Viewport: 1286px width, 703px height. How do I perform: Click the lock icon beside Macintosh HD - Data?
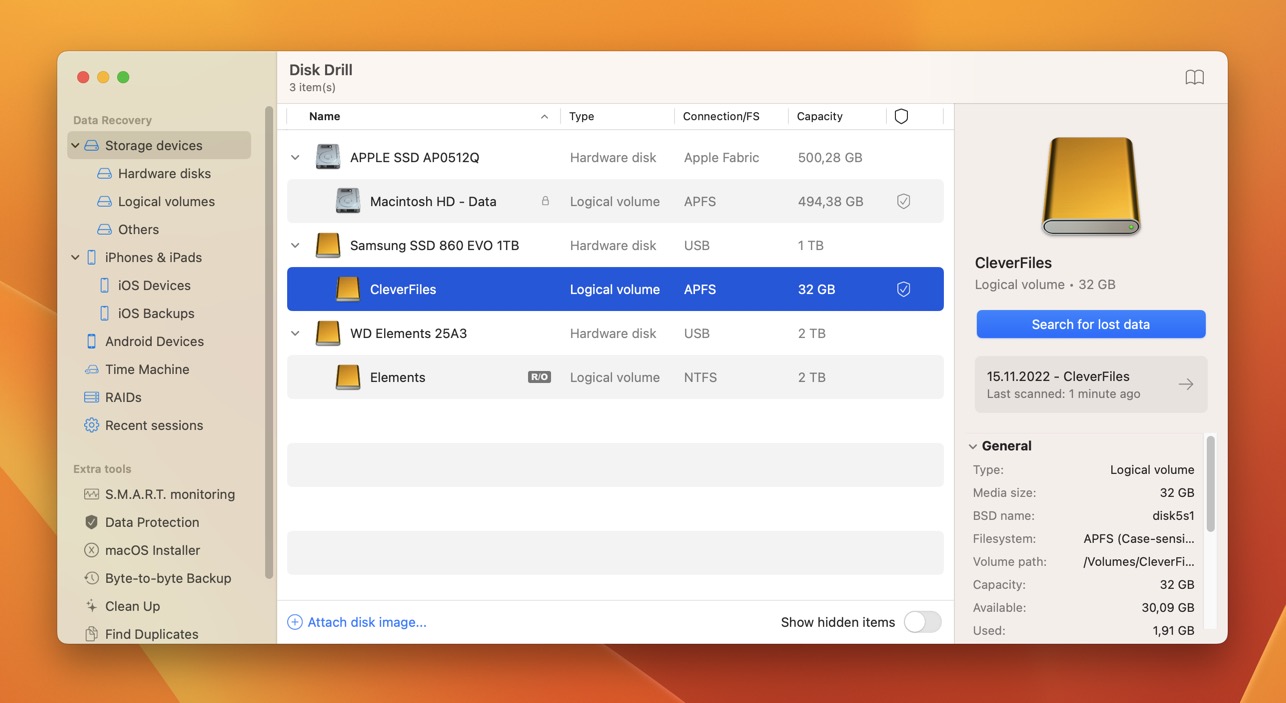pos(545,201)
